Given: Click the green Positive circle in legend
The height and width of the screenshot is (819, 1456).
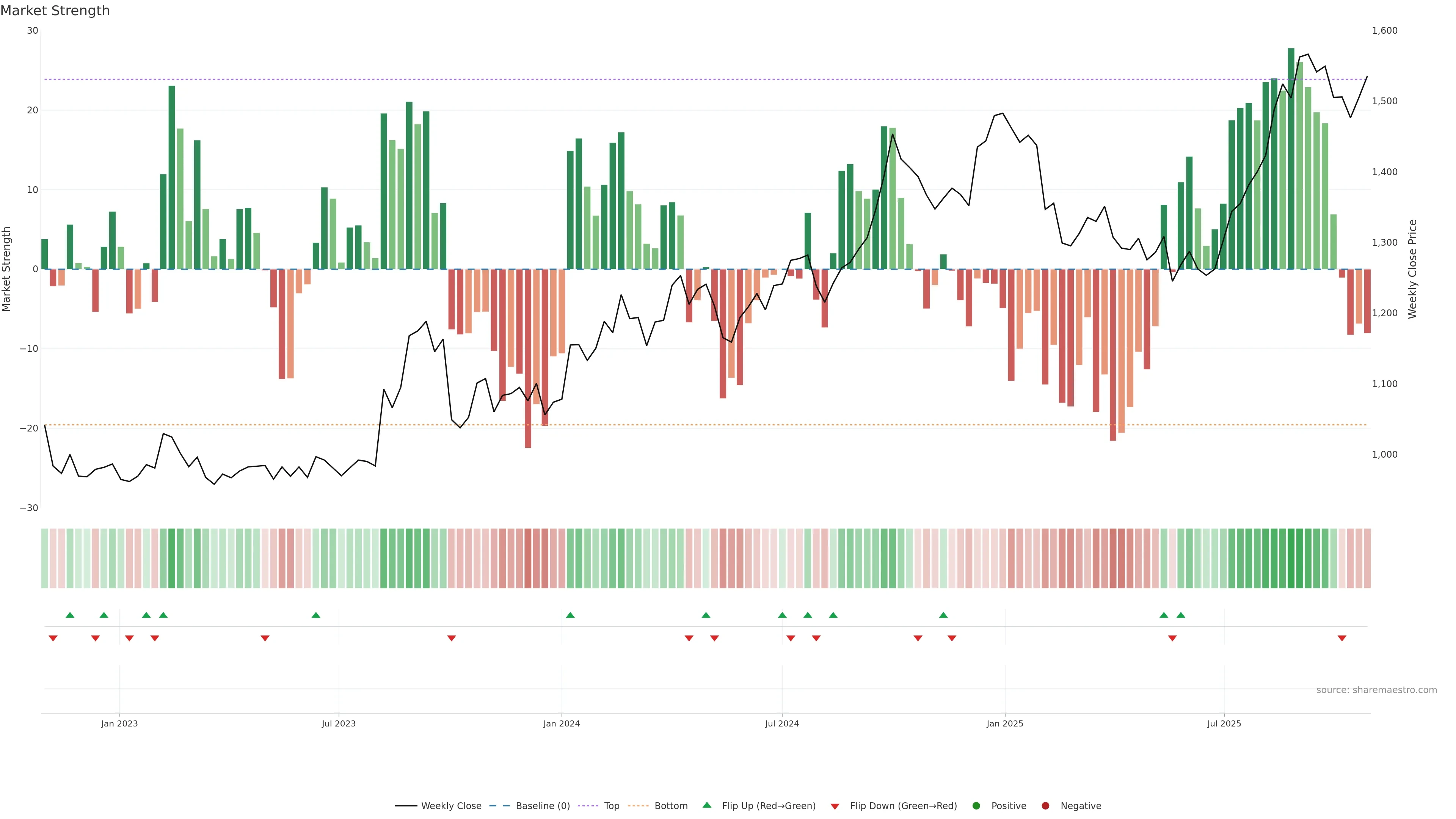Looking at the screenshot, I should (976, 806).
